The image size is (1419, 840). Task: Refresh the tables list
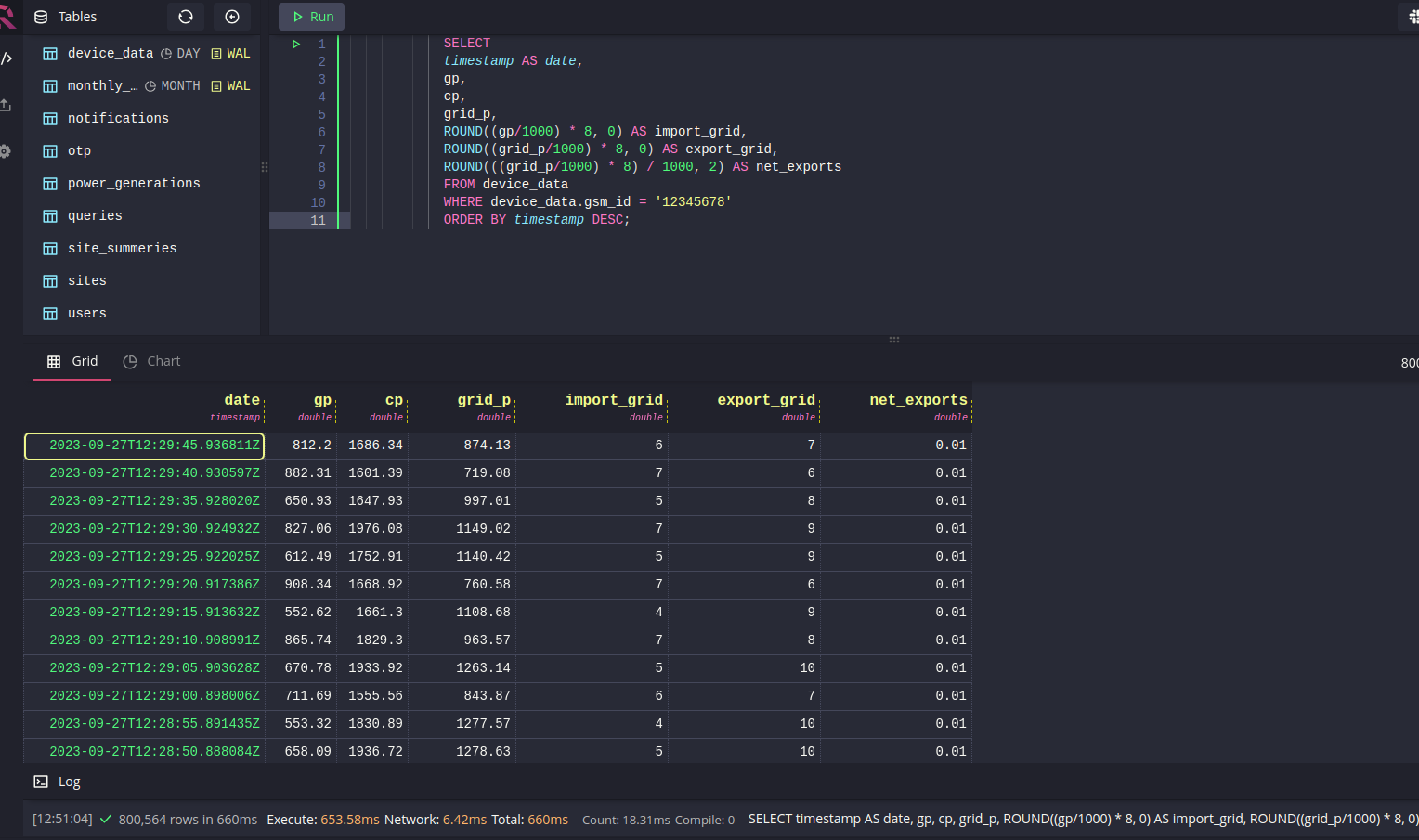click(185, 16)
